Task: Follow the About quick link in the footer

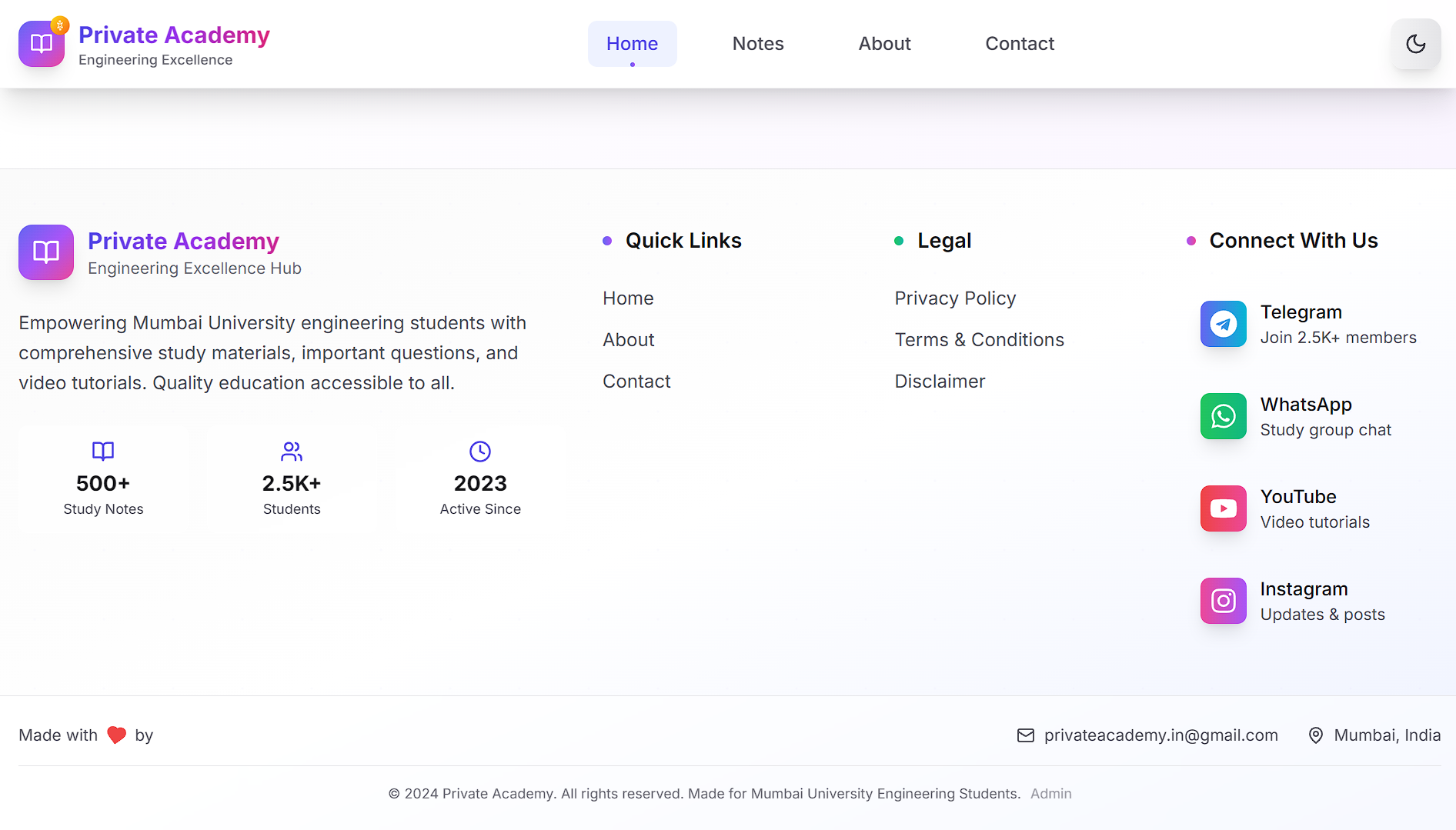Action: click(x=628, y=340)
